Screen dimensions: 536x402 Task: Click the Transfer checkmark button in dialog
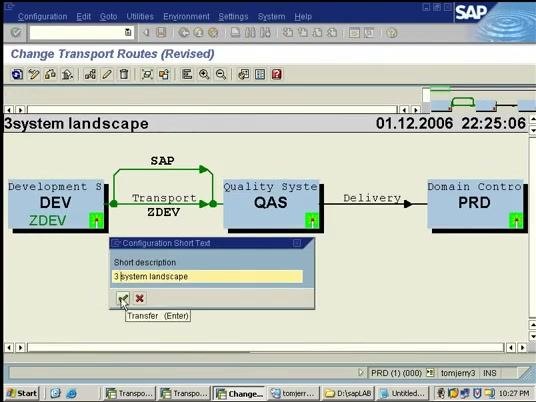[123, 298]
